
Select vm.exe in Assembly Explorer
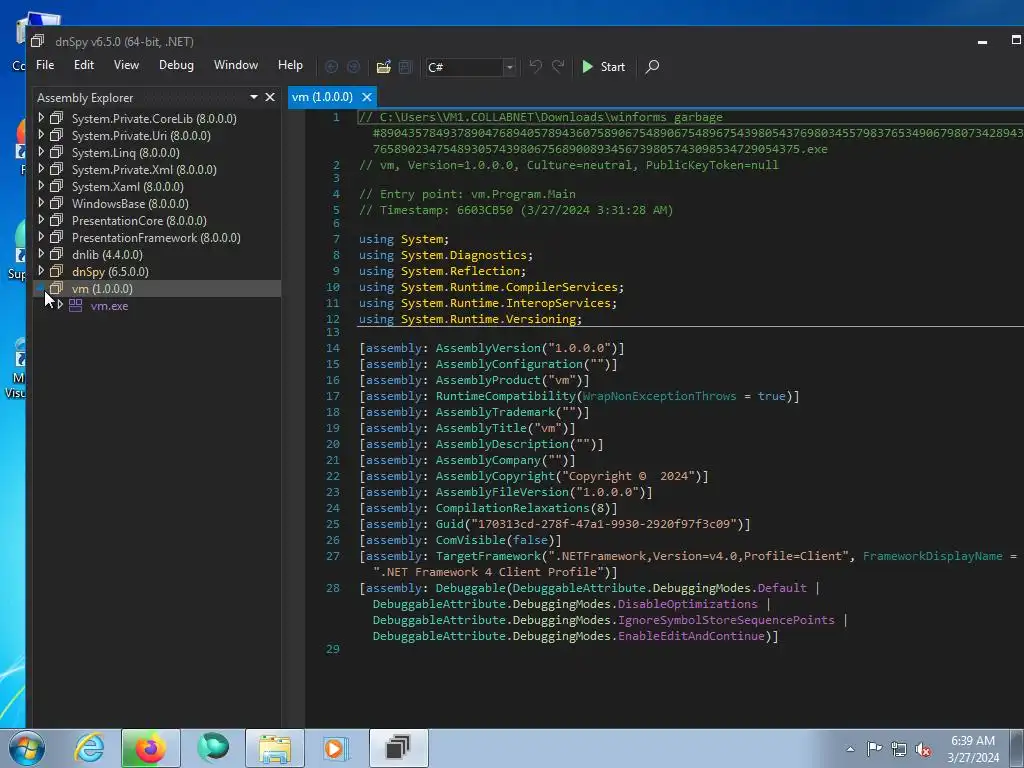pyautogui.click(x=109, y=306)
